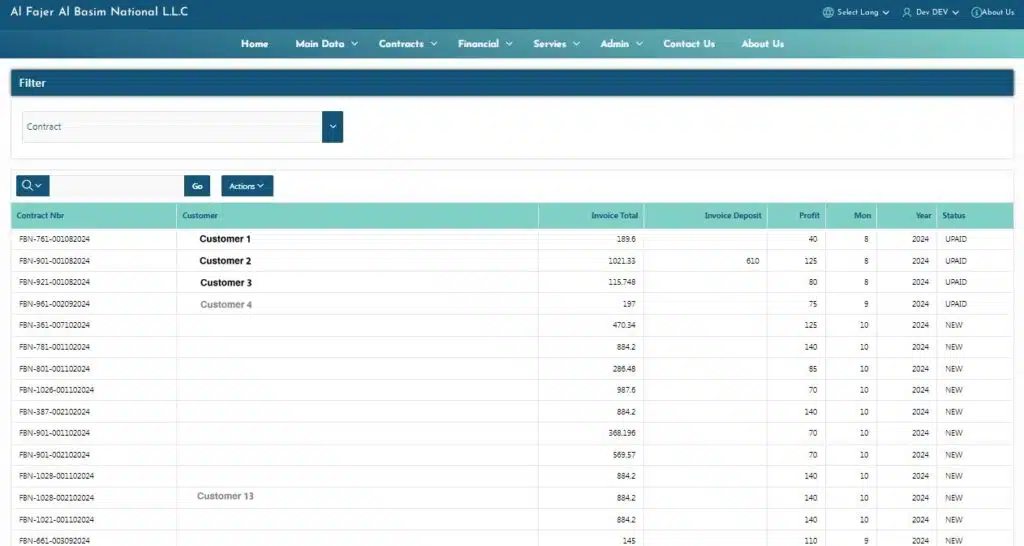Sort by Customer column header

click(200, 216)
